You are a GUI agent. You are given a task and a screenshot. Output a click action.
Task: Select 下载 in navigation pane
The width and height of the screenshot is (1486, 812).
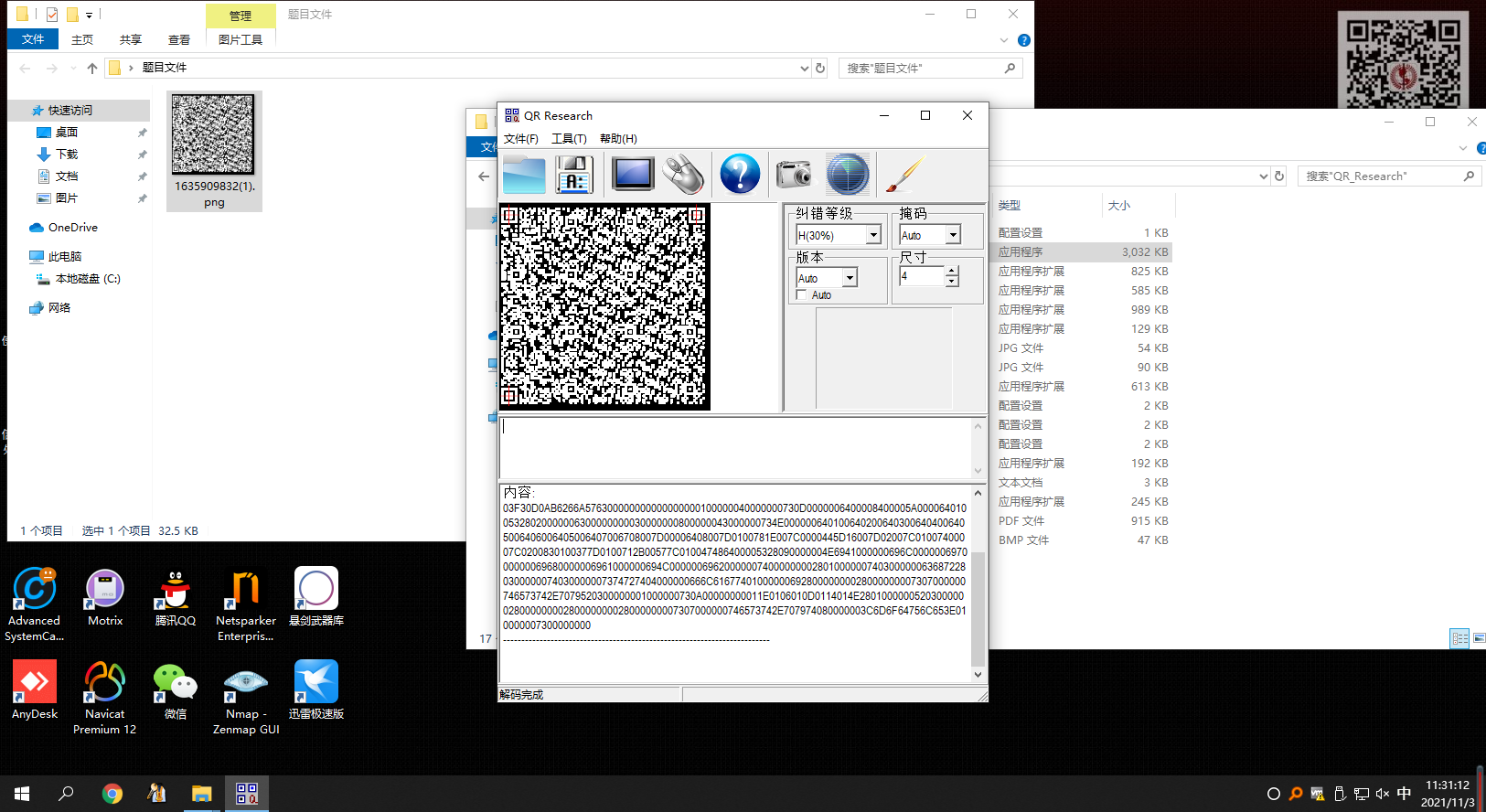[x=67, y=155]
